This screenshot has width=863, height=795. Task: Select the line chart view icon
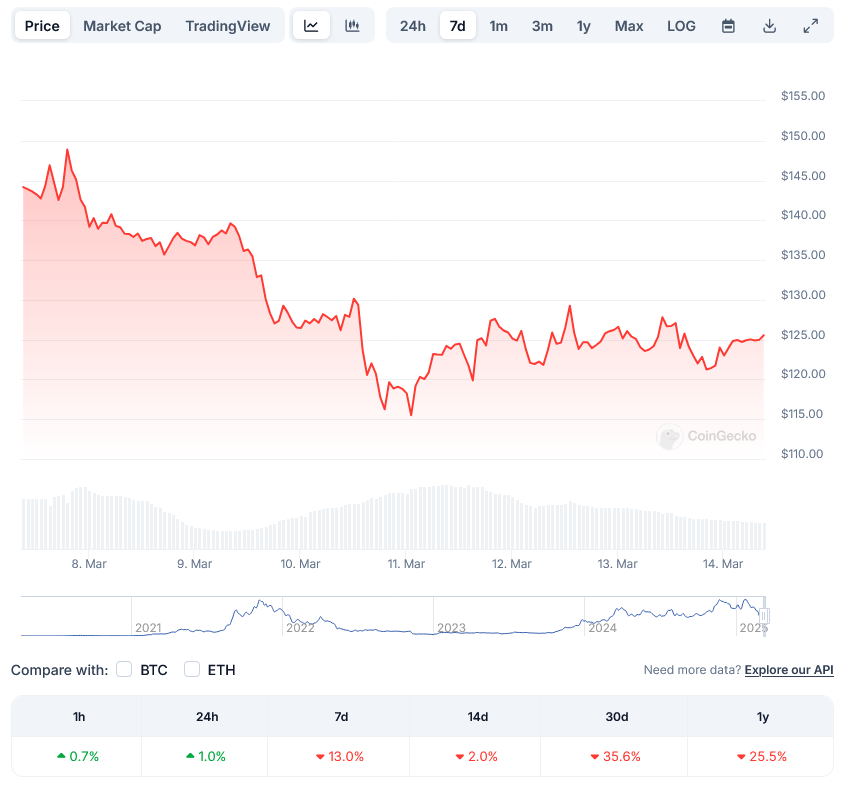tap(311, 25)
